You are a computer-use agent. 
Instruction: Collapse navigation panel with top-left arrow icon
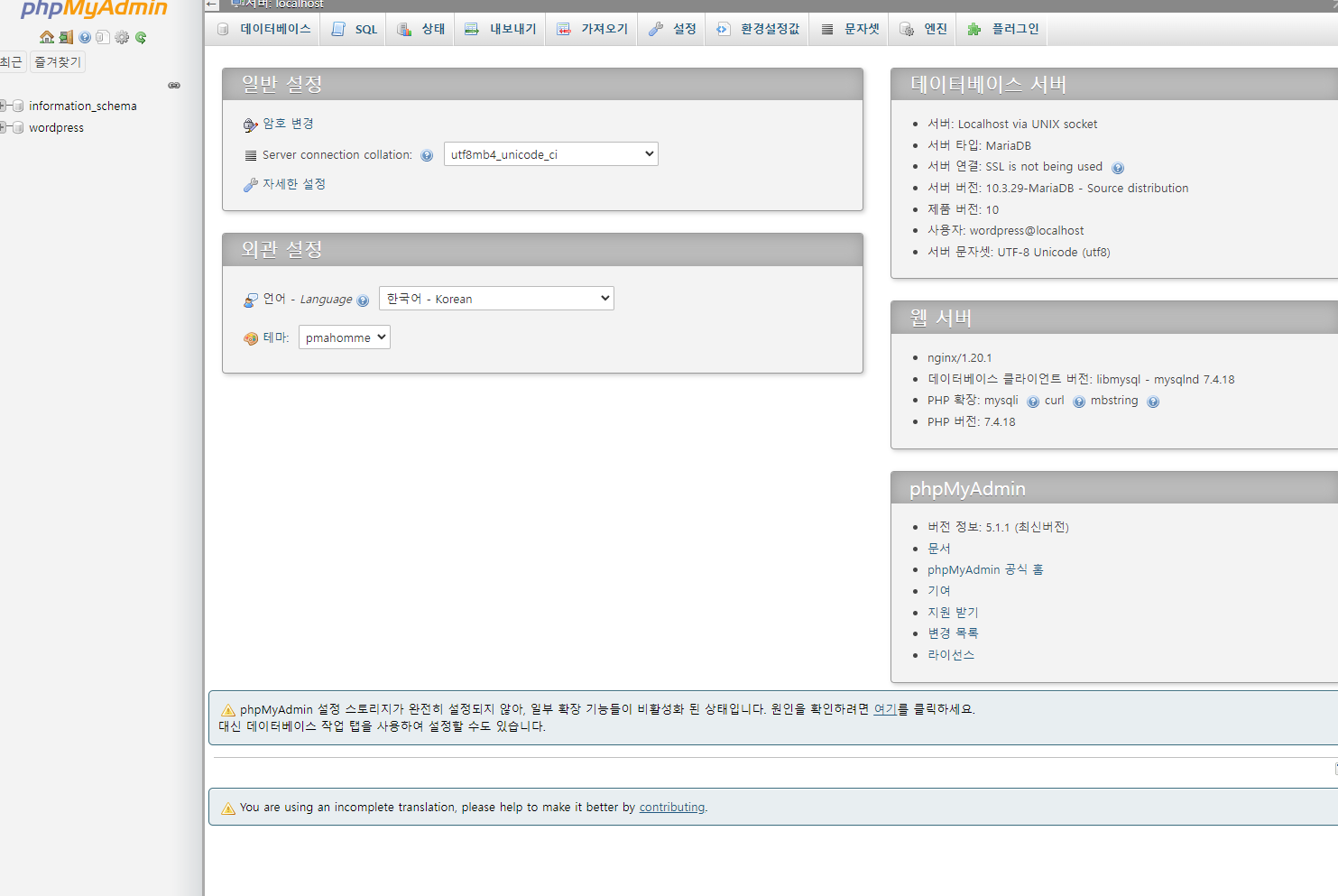tap(212, 5)
